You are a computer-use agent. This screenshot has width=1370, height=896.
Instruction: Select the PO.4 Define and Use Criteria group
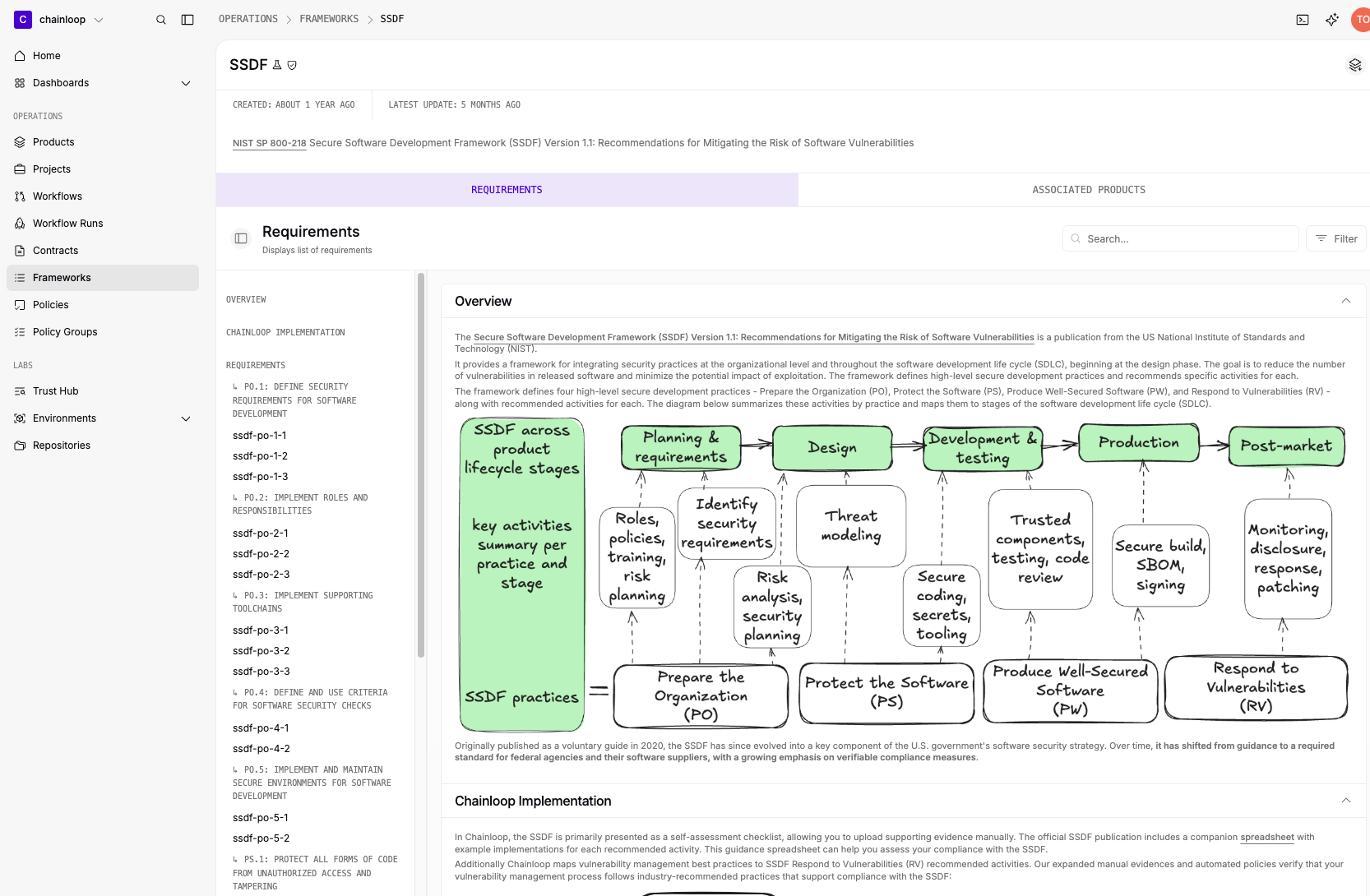[310, 699]
